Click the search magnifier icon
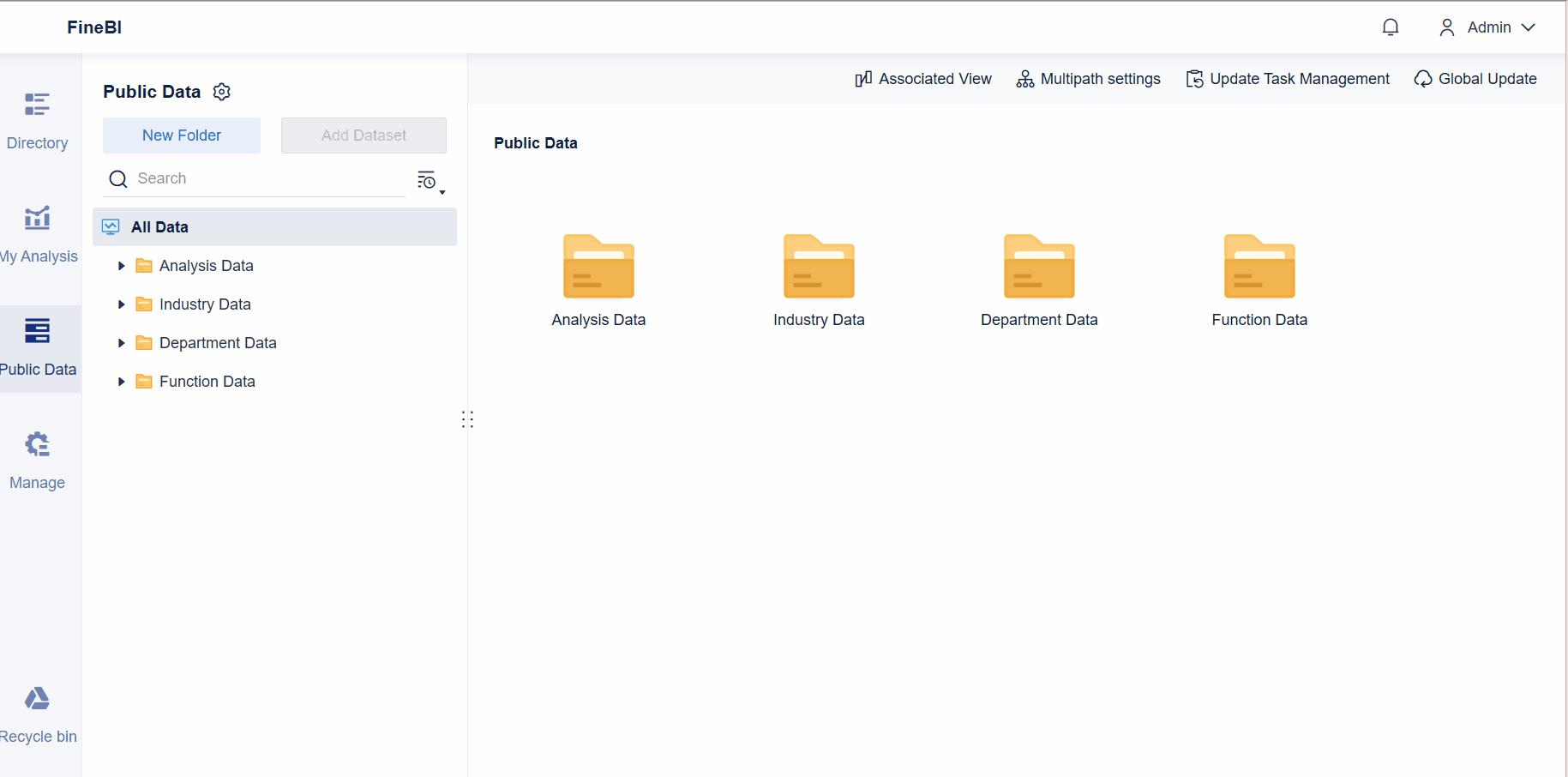This screenshot has height=777, width=1568. tap(118, 178)
